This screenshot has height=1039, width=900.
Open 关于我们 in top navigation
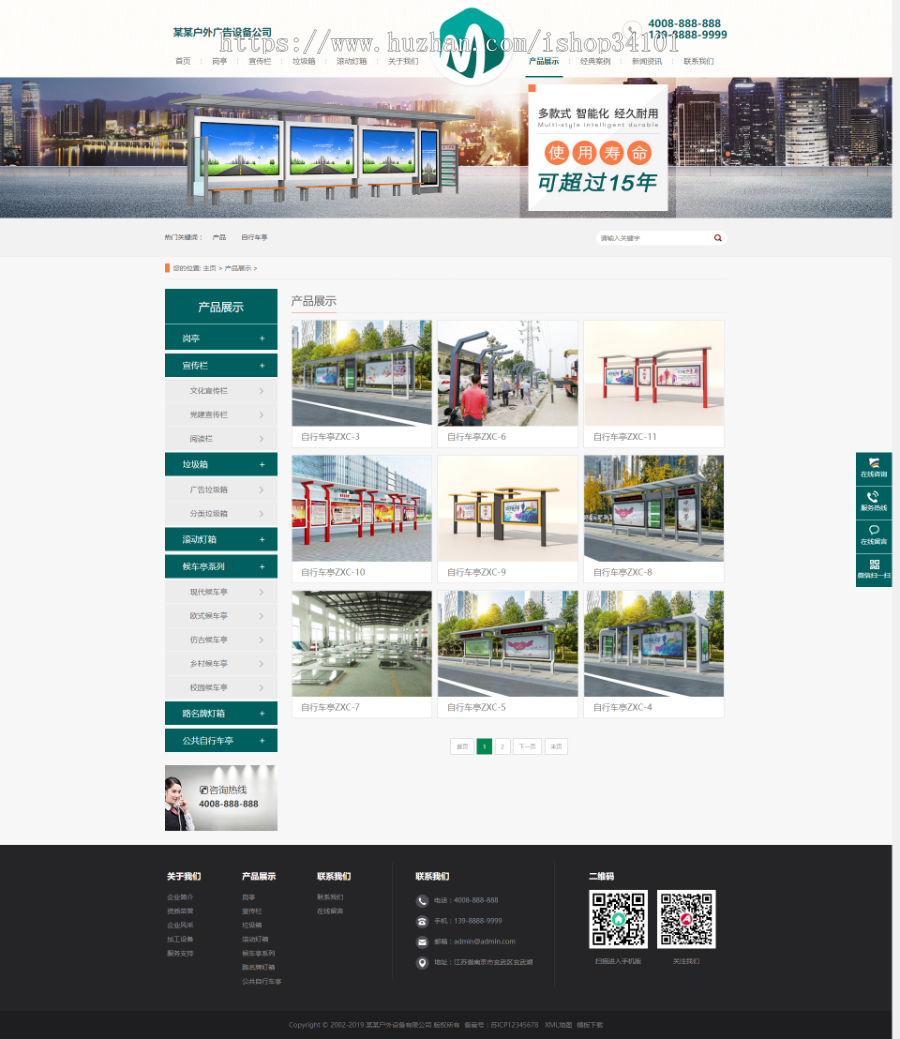(x=403, y=61)
